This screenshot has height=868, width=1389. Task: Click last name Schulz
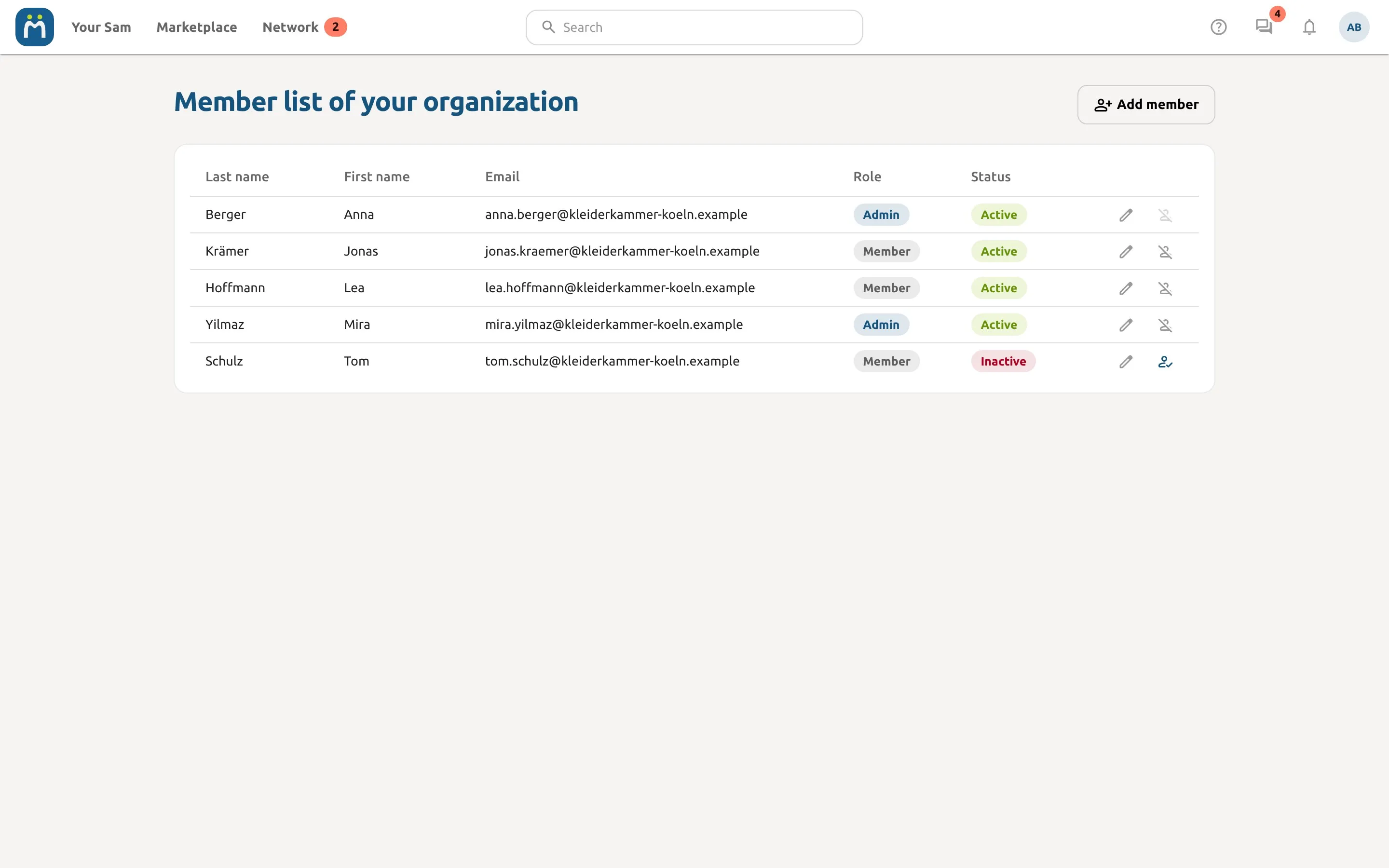click(224, 361)
